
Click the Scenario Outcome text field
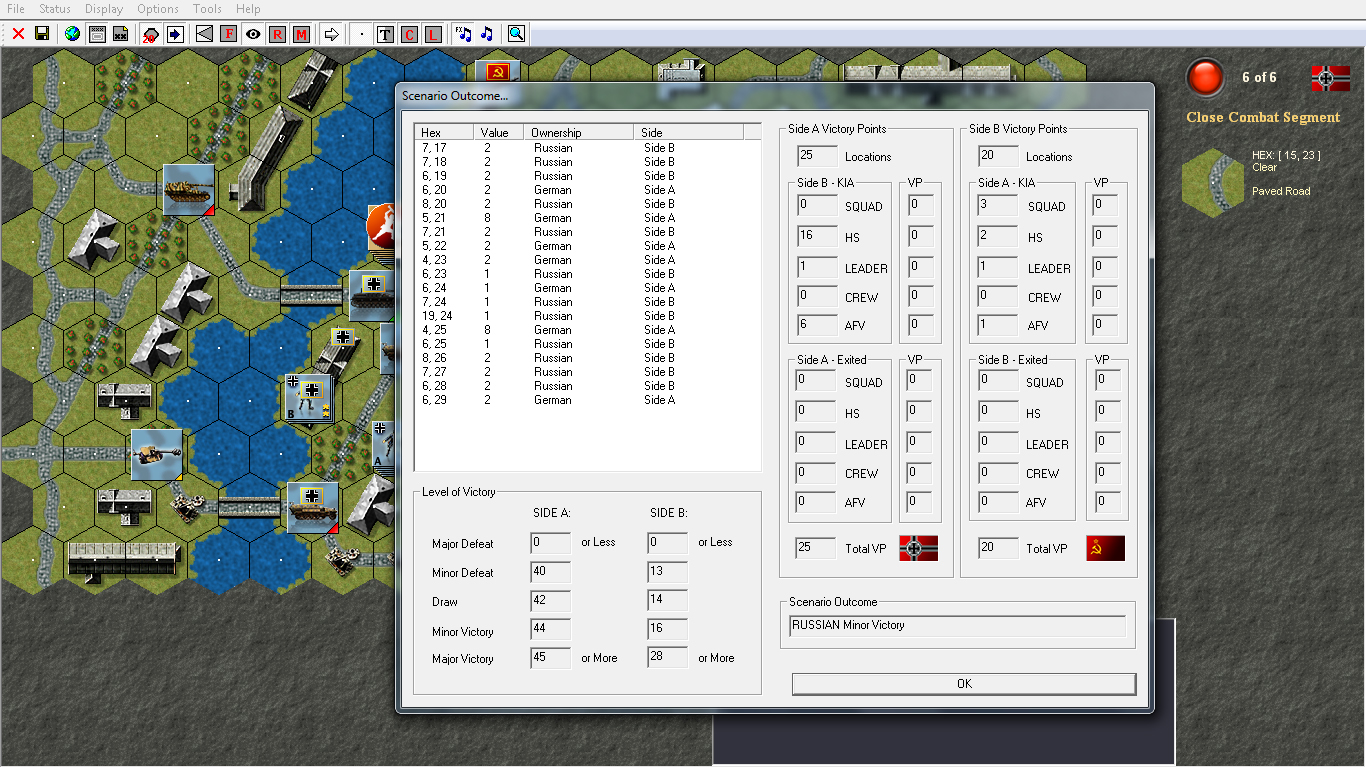tap(957, 626)
